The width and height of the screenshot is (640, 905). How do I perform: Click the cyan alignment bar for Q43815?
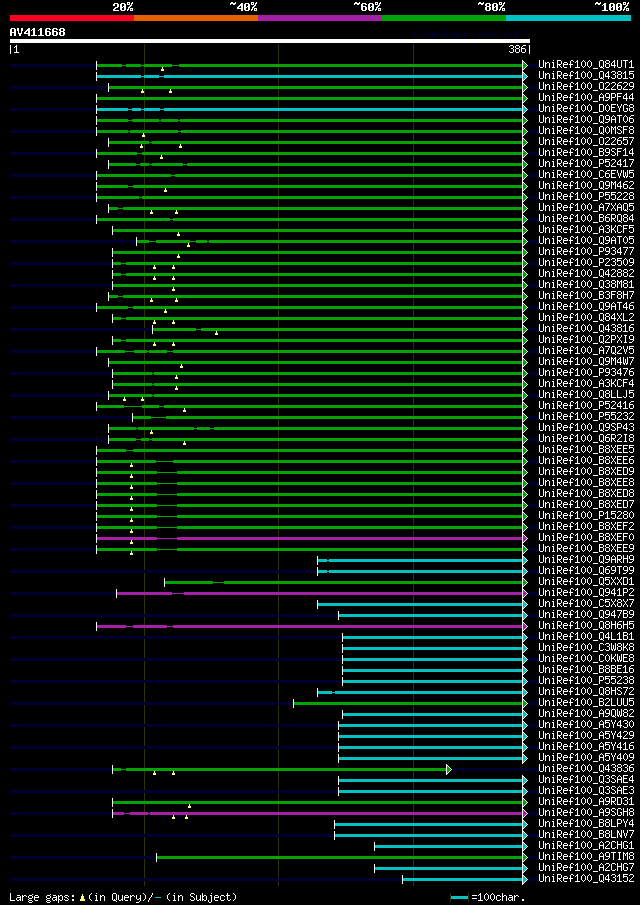(x=312, y=76)
